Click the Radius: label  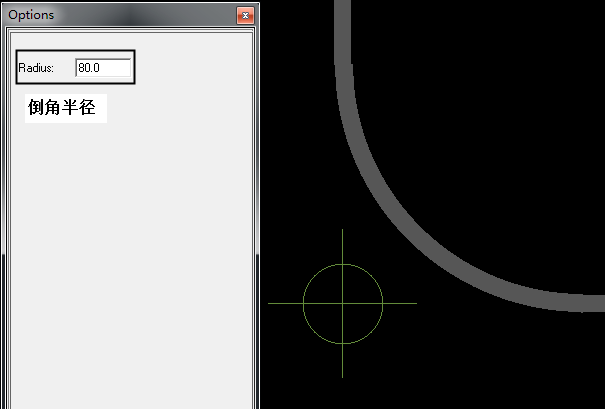point(36,68)
